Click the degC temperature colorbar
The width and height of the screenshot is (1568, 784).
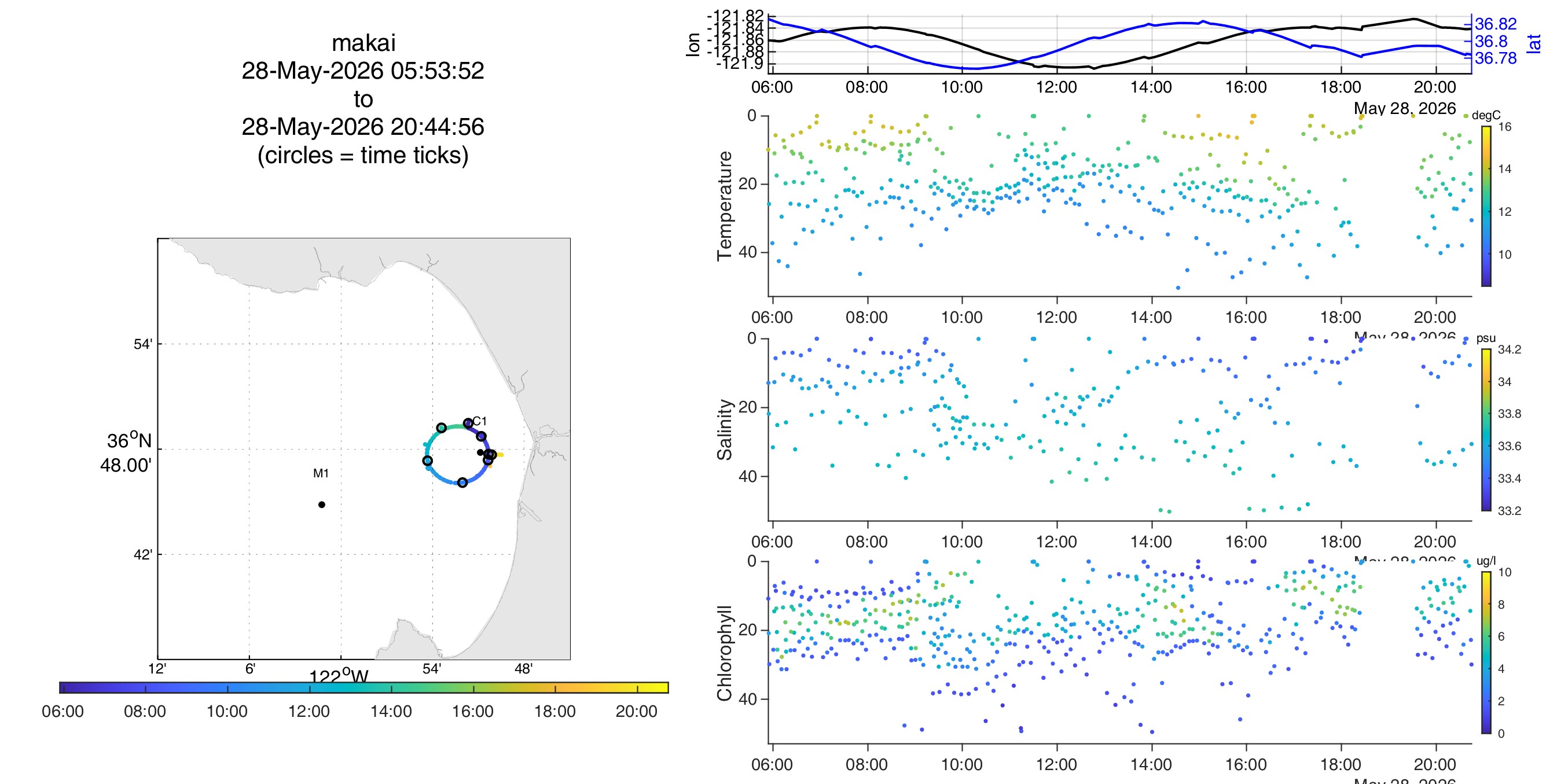[1486, 206]
